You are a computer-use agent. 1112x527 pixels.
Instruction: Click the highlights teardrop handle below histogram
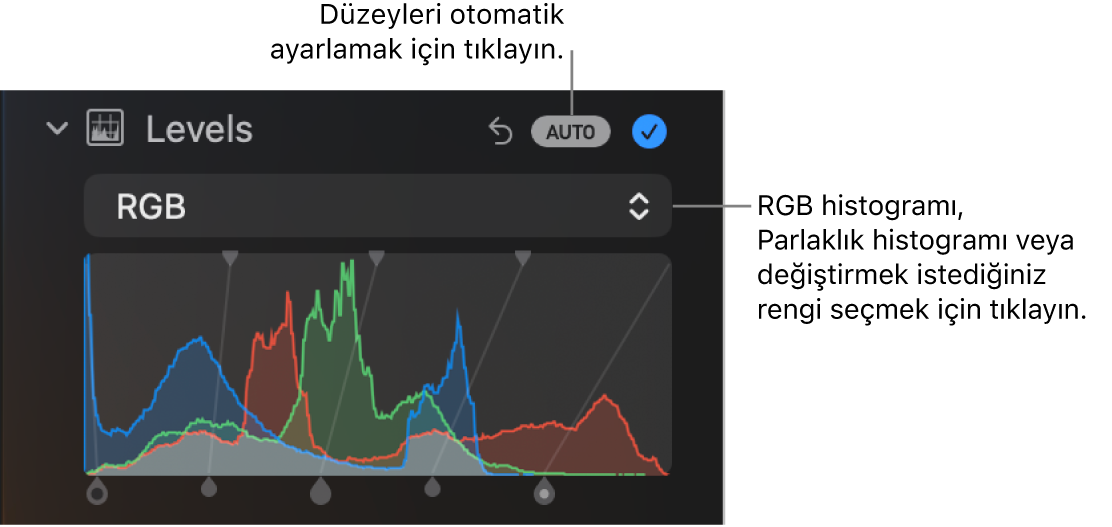(x=433, y=487)
